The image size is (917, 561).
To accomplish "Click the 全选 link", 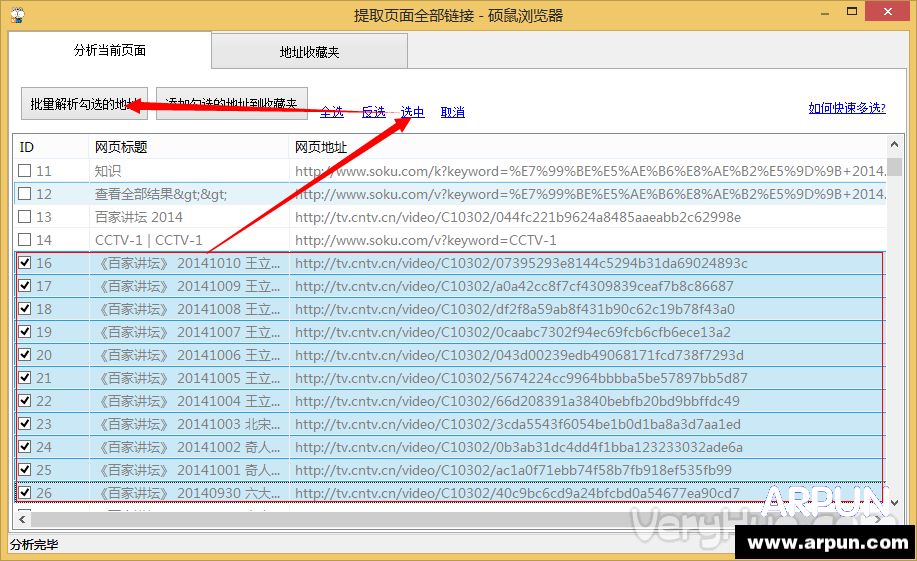I will (332, 112).
